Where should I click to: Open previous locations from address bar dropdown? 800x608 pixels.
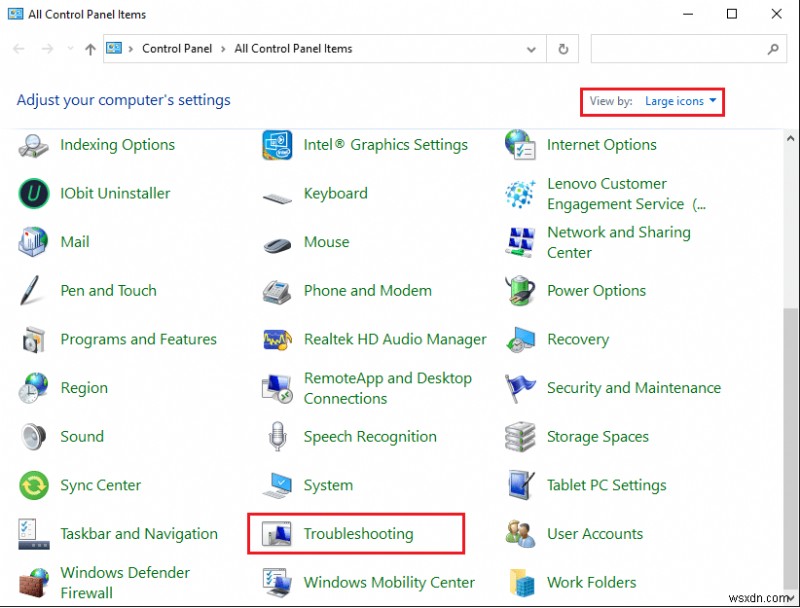(531, 48)
